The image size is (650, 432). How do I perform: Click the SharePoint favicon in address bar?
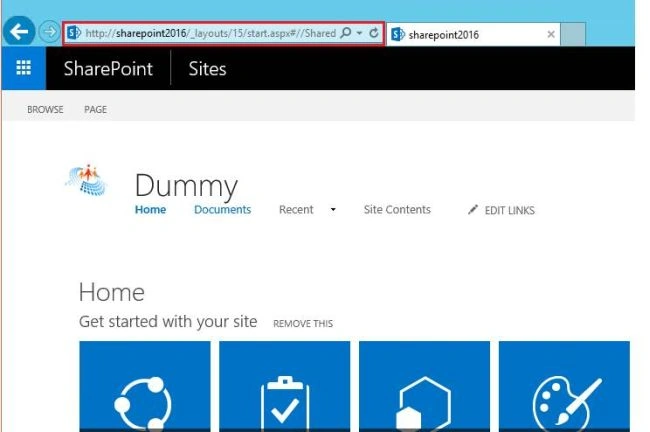[74, 33]
